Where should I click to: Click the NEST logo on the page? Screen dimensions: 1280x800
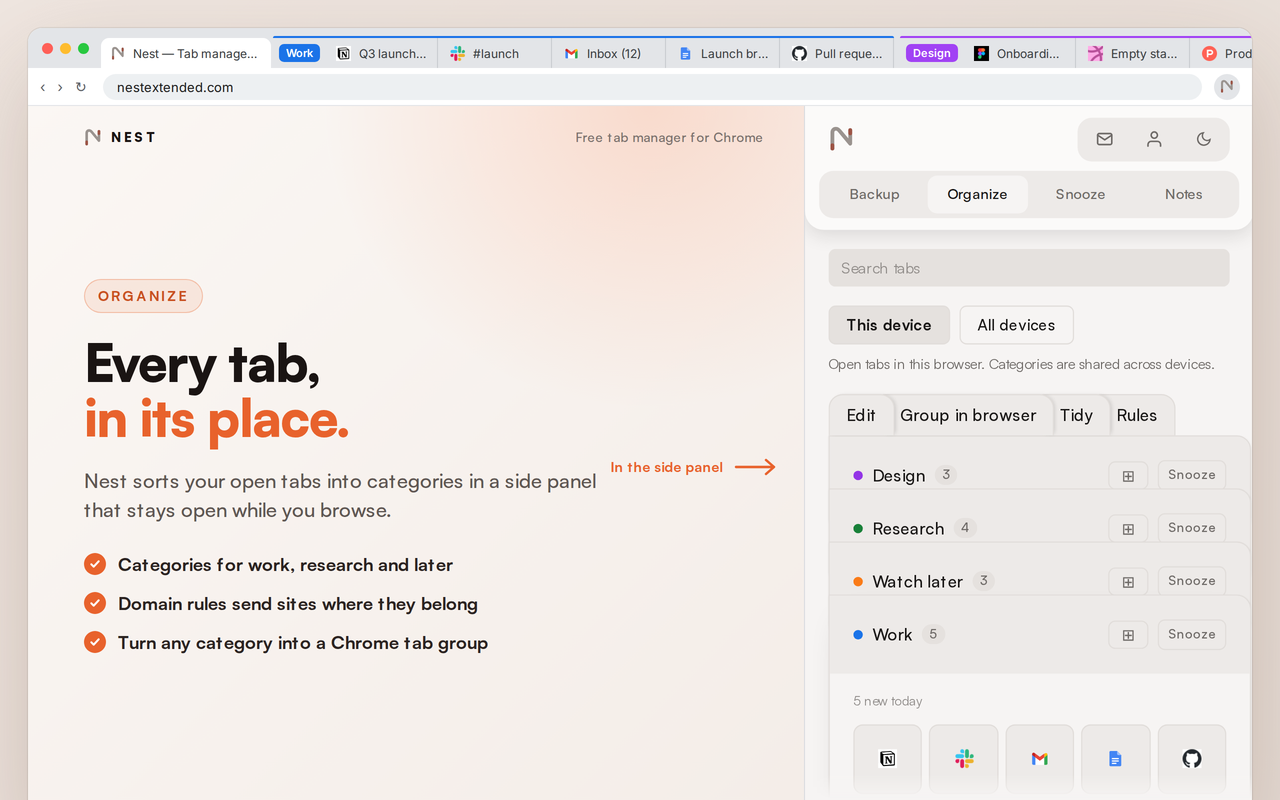pyautogui.click(x=120, y=137)
